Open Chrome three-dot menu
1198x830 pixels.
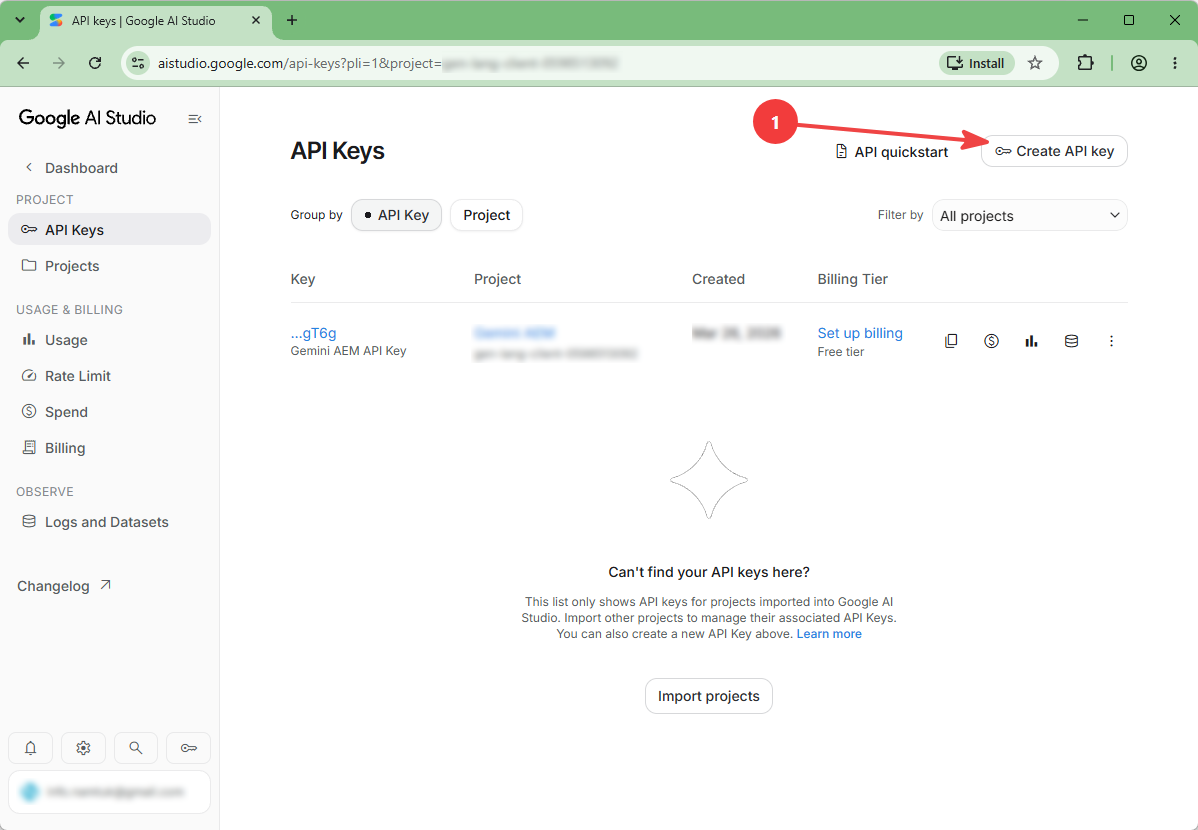click(1175, 63)
